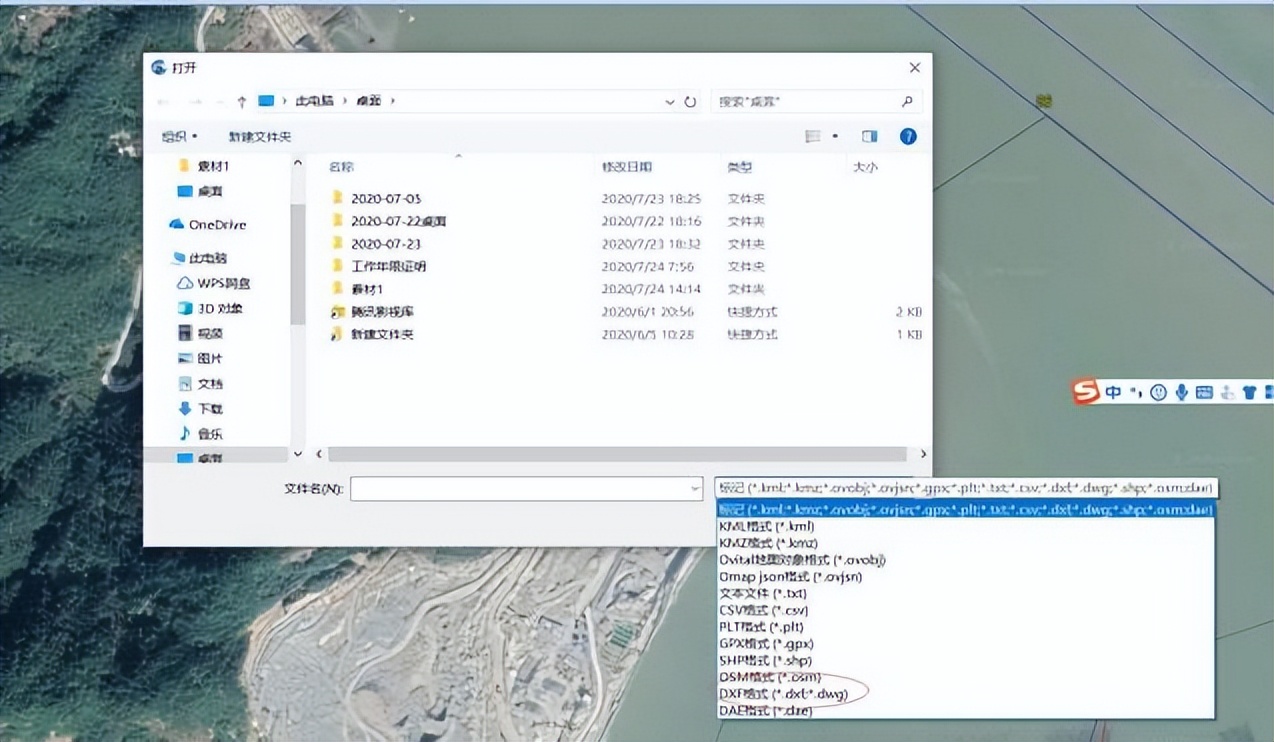Click the refresh icon beside the address bar

tap(690, 101)
